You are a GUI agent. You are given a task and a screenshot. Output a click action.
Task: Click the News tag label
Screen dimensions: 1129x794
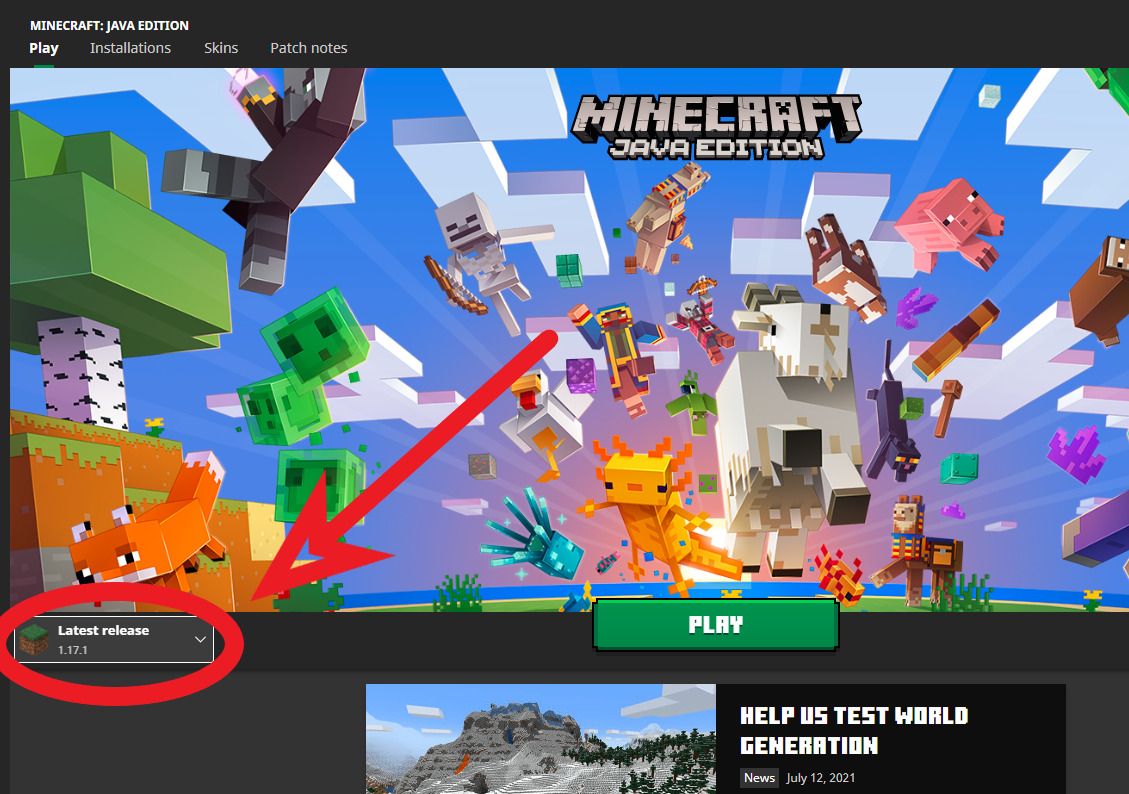pos(759,778)
